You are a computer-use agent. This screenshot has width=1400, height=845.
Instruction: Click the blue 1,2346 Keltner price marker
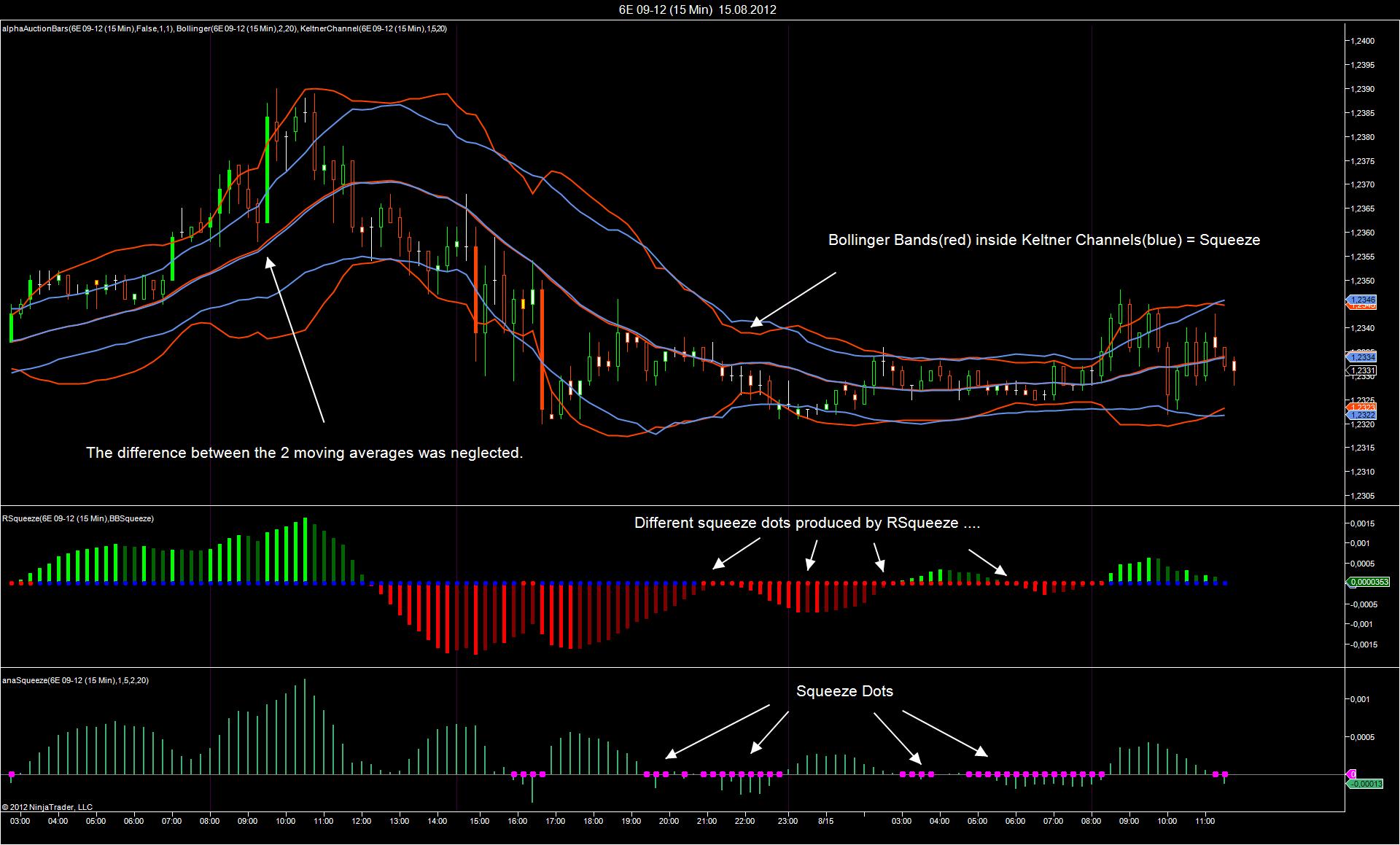click(1361, 300)
